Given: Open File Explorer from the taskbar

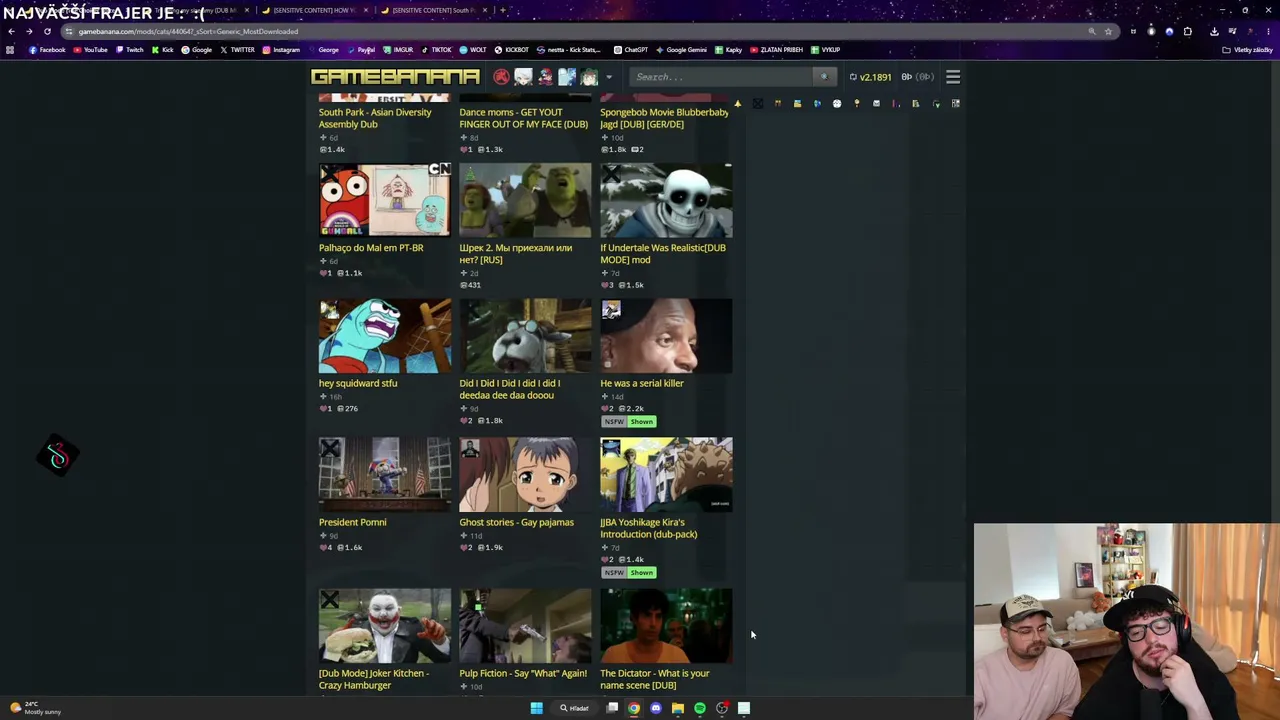Looking at the screenshot, I should [678, 708].
